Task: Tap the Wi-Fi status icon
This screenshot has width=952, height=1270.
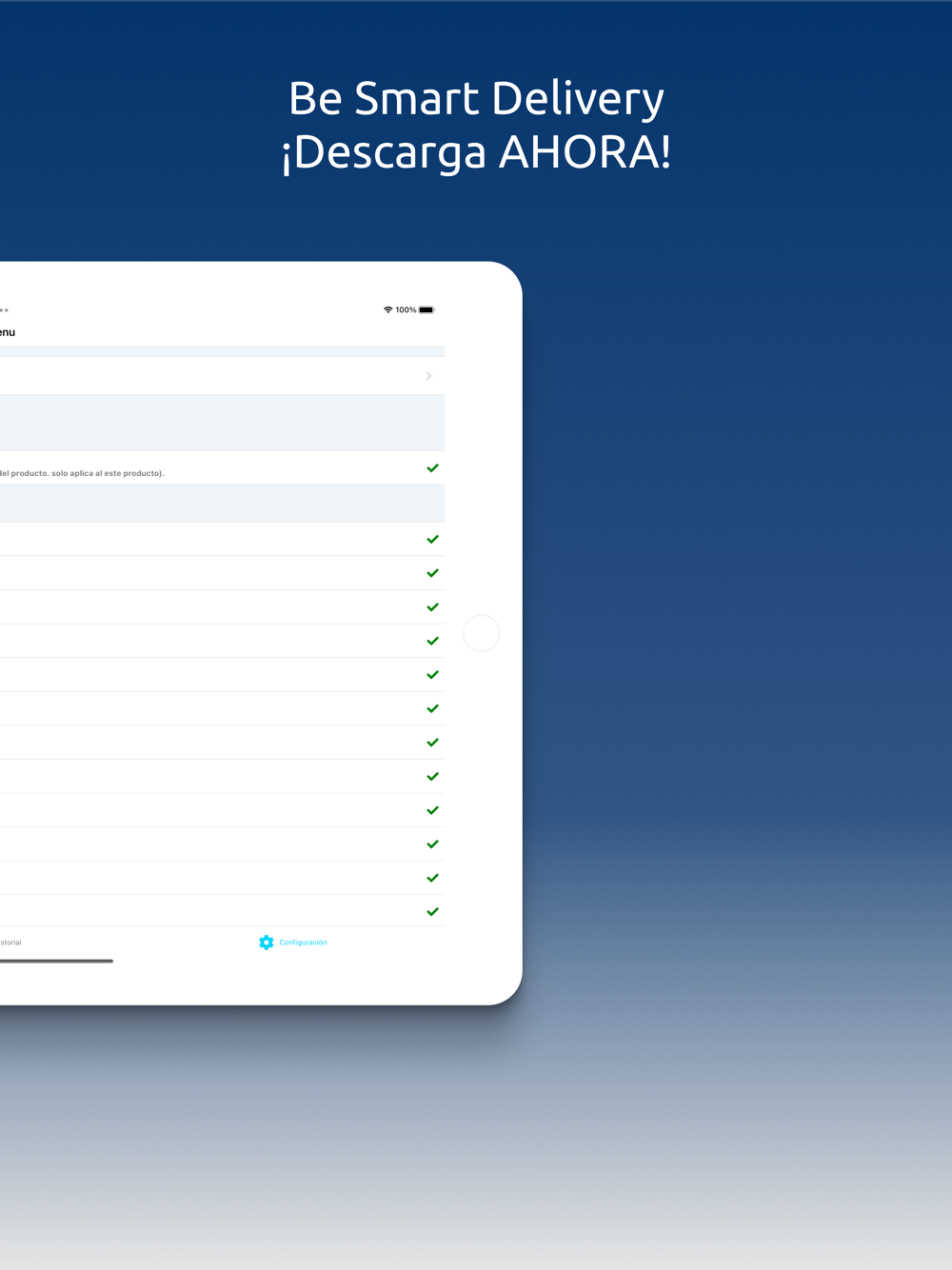Action: [387, 310]
